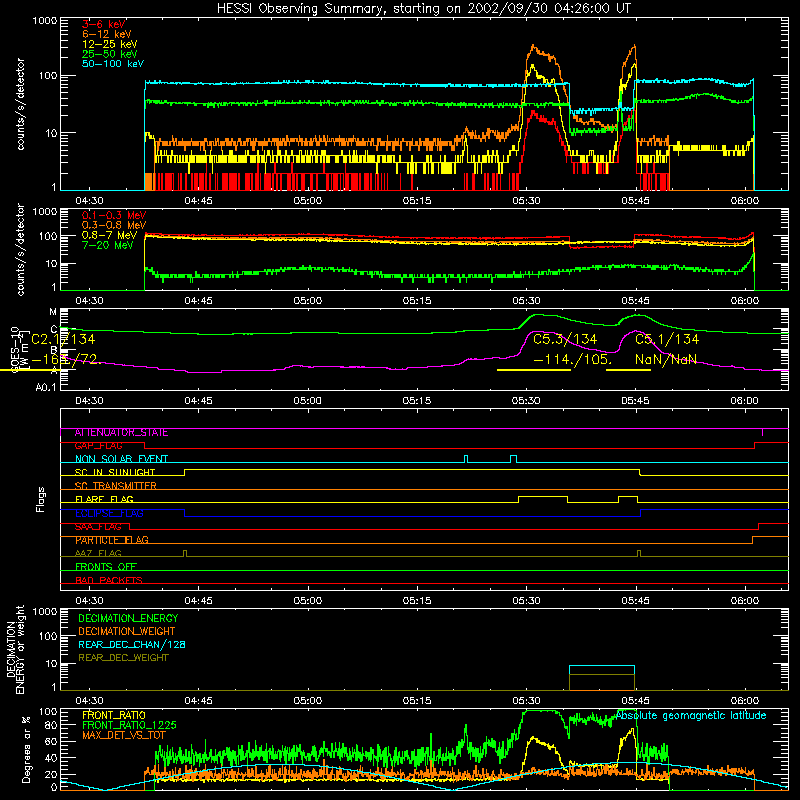Pick the 50-100 keV legend label
This screenshot has width=800, height=800.
click(x=113, y=64)
